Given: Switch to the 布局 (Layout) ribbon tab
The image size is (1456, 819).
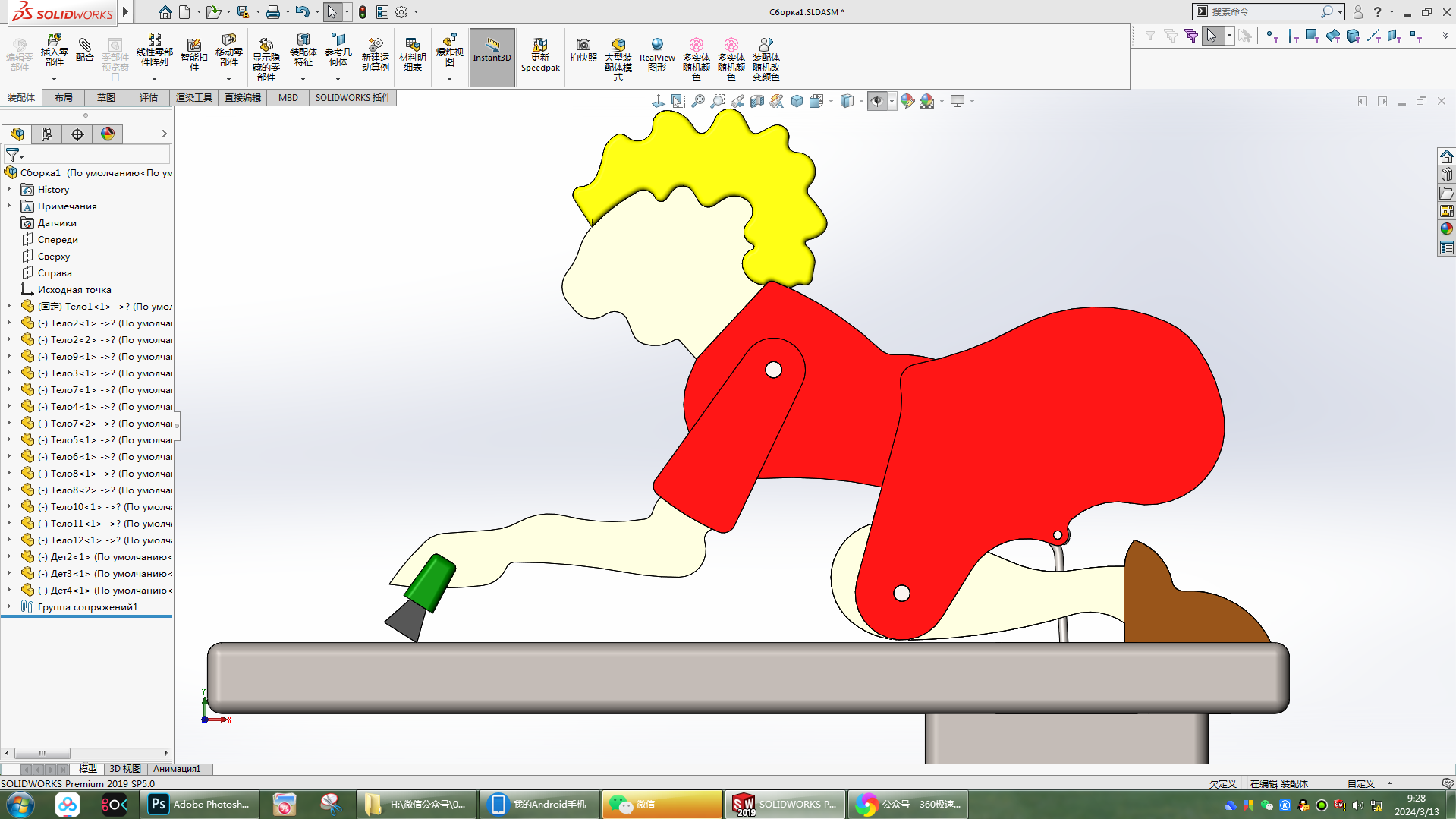Looking at the screenshot, I should point(64,98).
